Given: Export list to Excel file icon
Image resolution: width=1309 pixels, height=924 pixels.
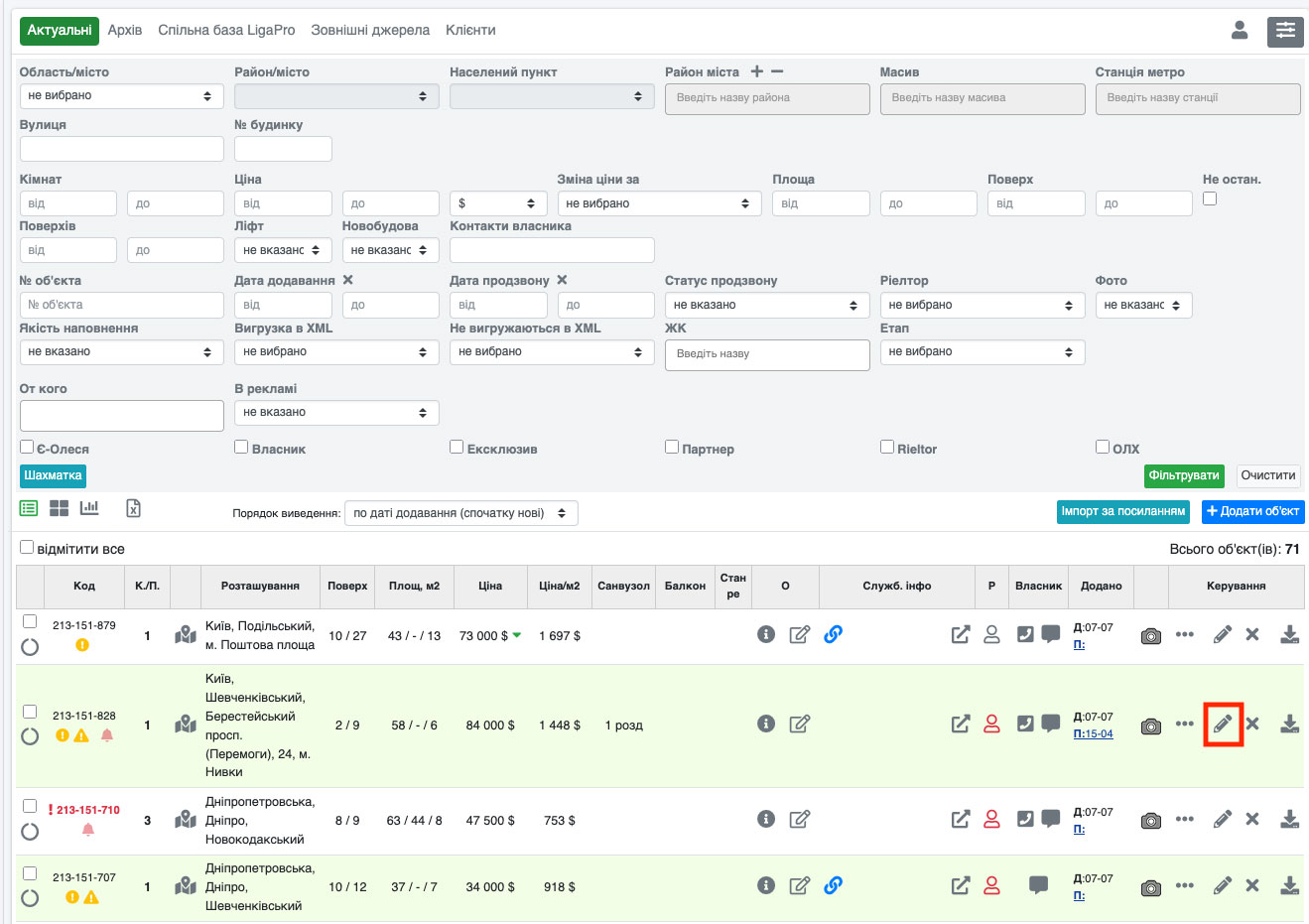Looking at the screenshot, I should [133, 508].
